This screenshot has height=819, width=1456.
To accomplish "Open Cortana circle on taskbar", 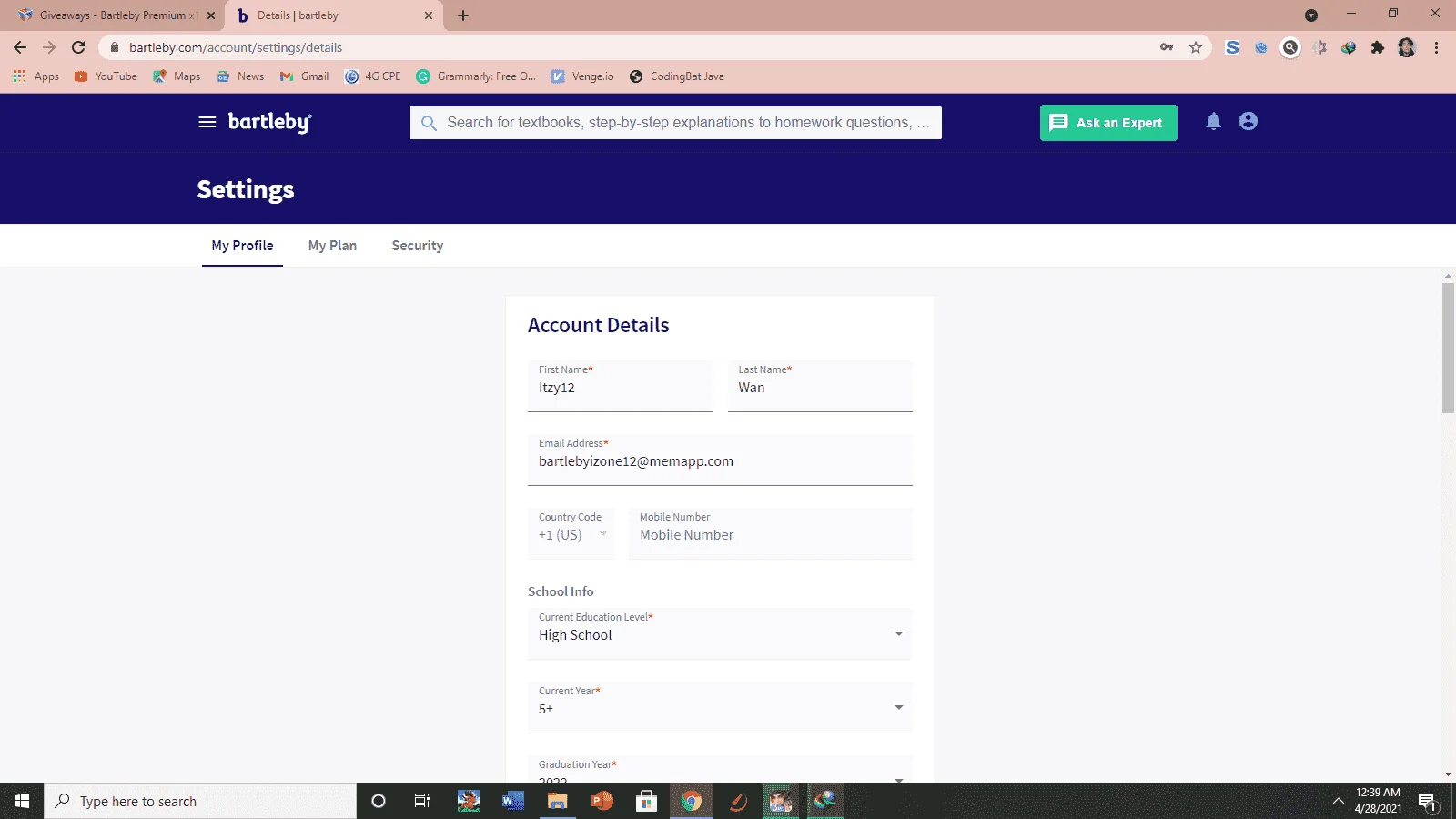I will 379,801.
